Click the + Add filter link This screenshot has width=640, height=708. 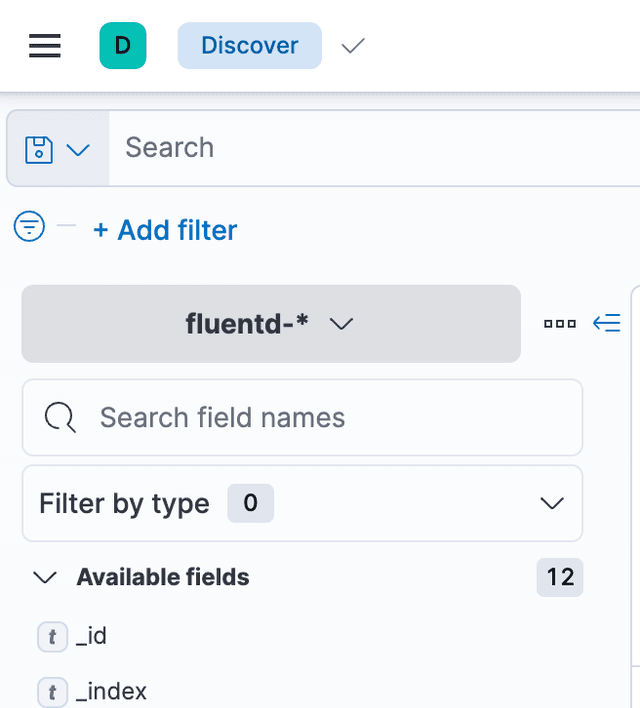pyautogui.click(x=165, y=230)
